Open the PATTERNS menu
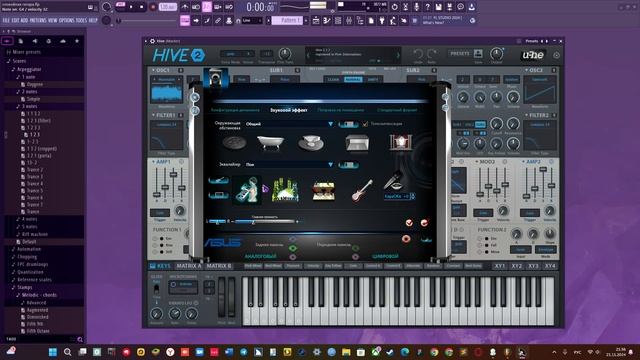This screenshot has width=640, height=360. 38,20
